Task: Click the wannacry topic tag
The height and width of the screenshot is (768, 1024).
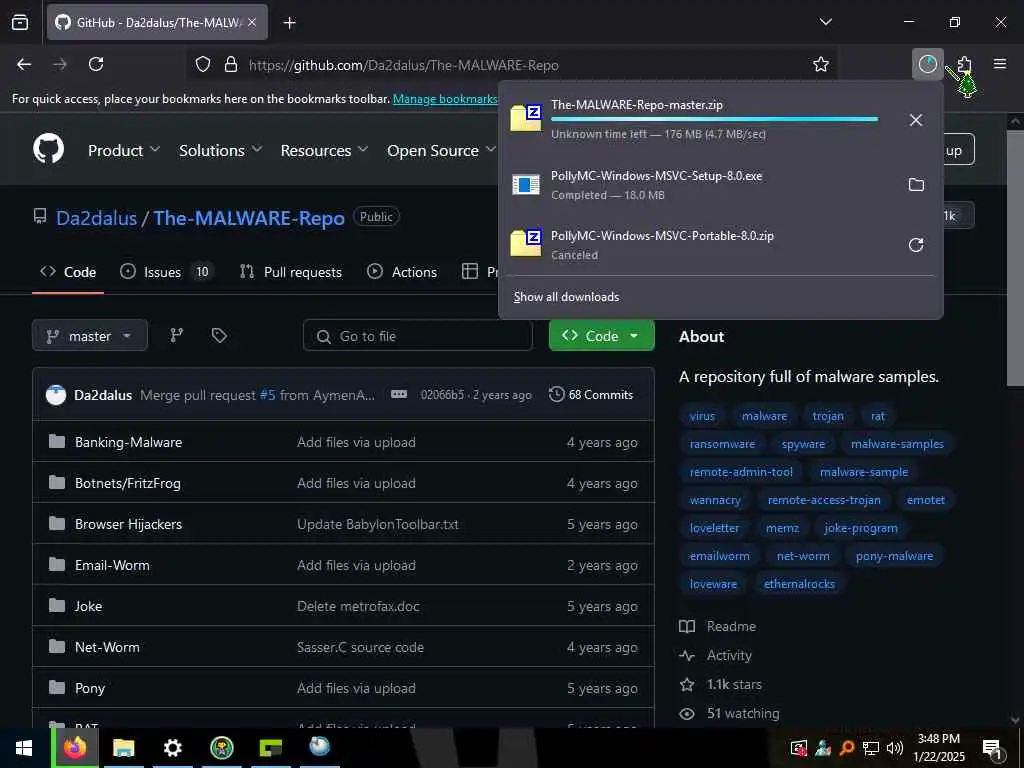Action: [715, 500]
